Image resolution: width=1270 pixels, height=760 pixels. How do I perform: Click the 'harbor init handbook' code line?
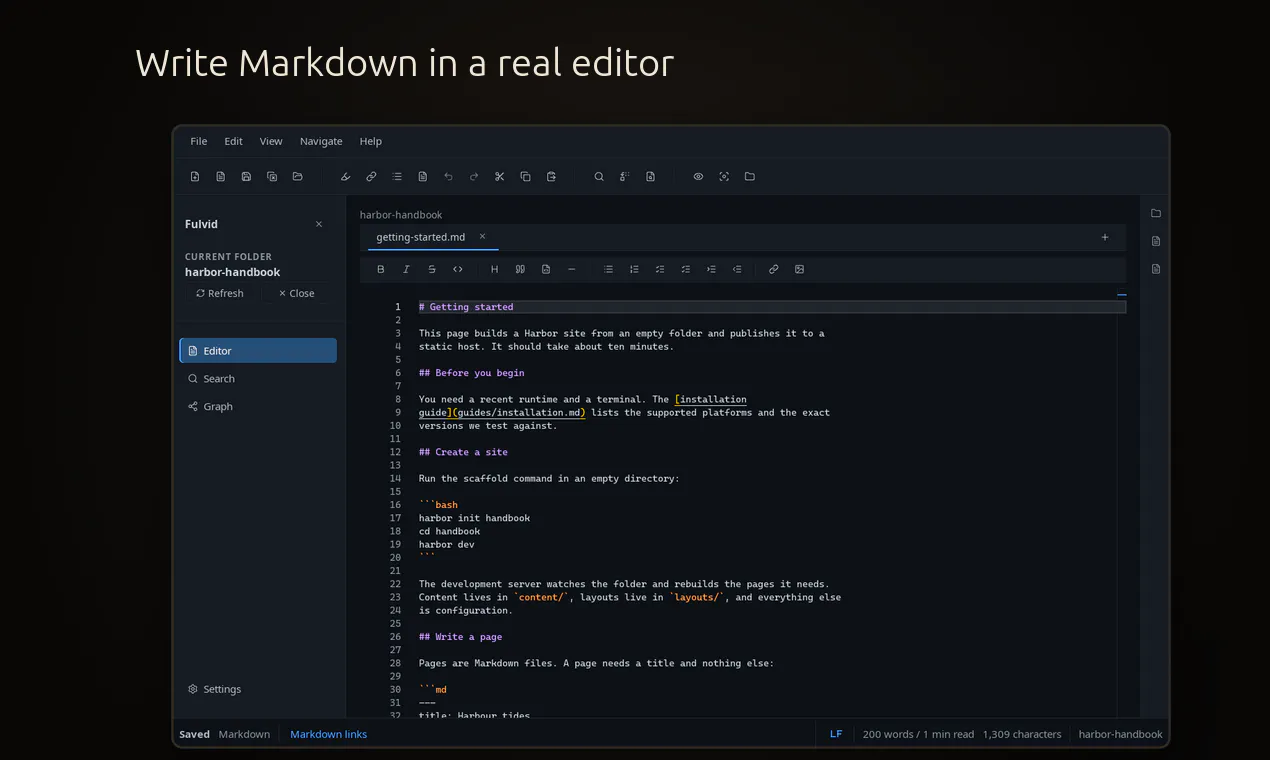(x=474, y=518)
